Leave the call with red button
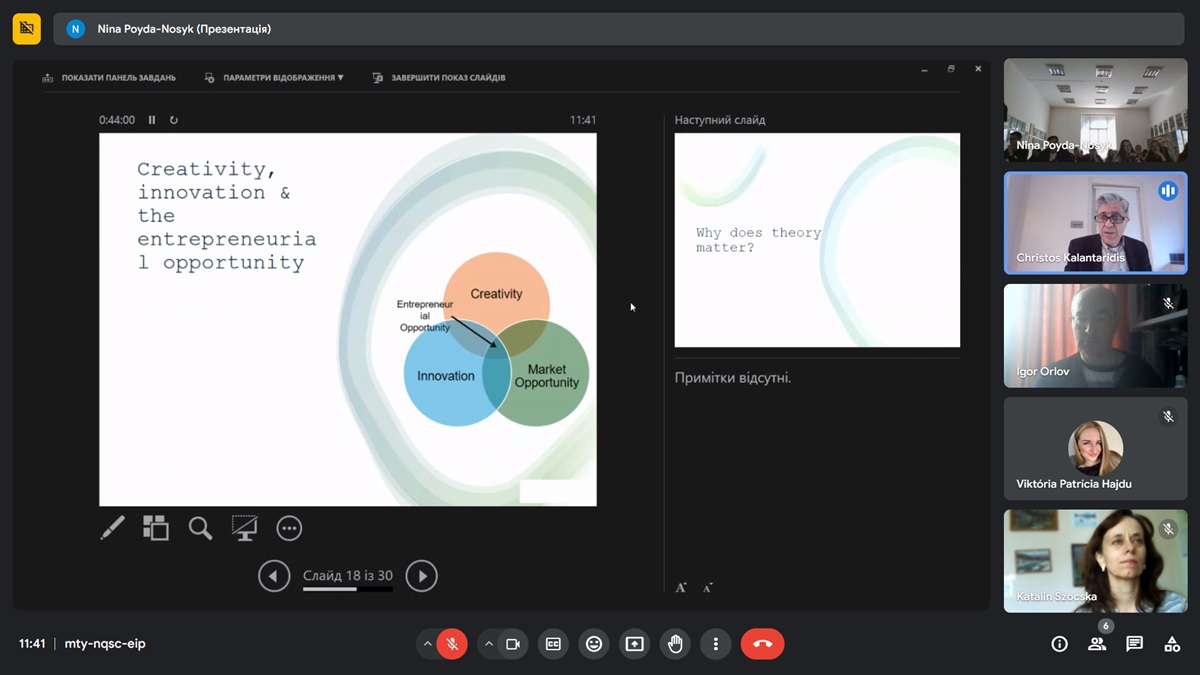This screenshot has width=1200, height=675. pyautogui.click(x=762, y=644)
